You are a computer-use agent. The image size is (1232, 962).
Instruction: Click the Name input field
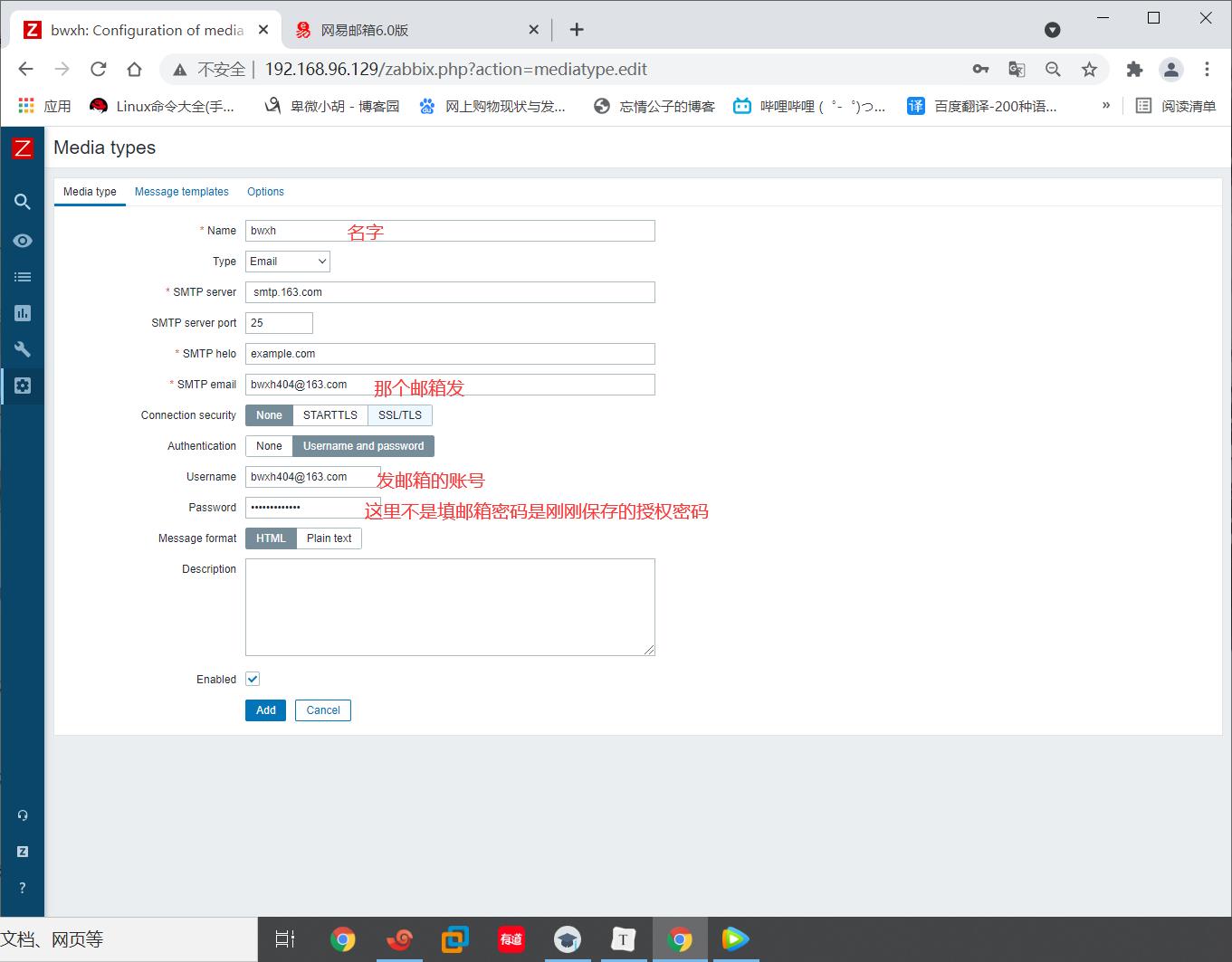[x=450, y=231]
